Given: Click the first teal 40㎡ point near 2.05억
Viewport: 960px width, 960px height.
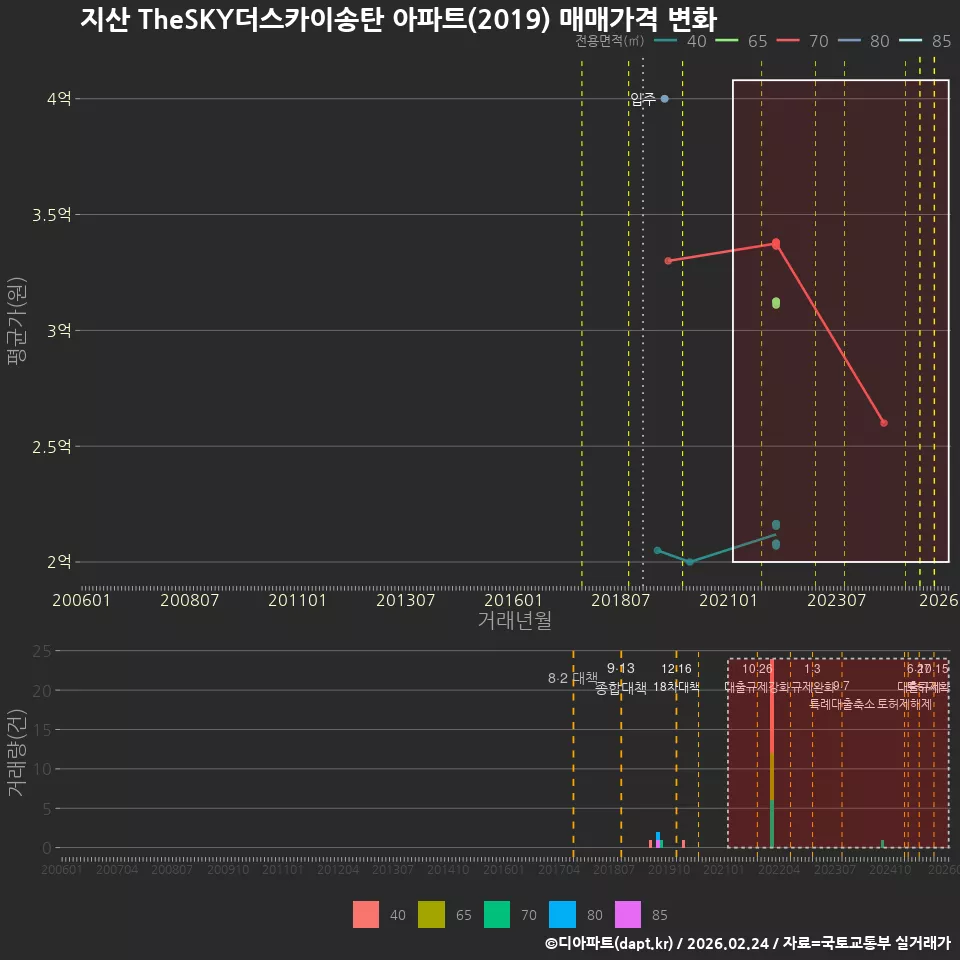Looking at the screenshot, I should (658, 550).
